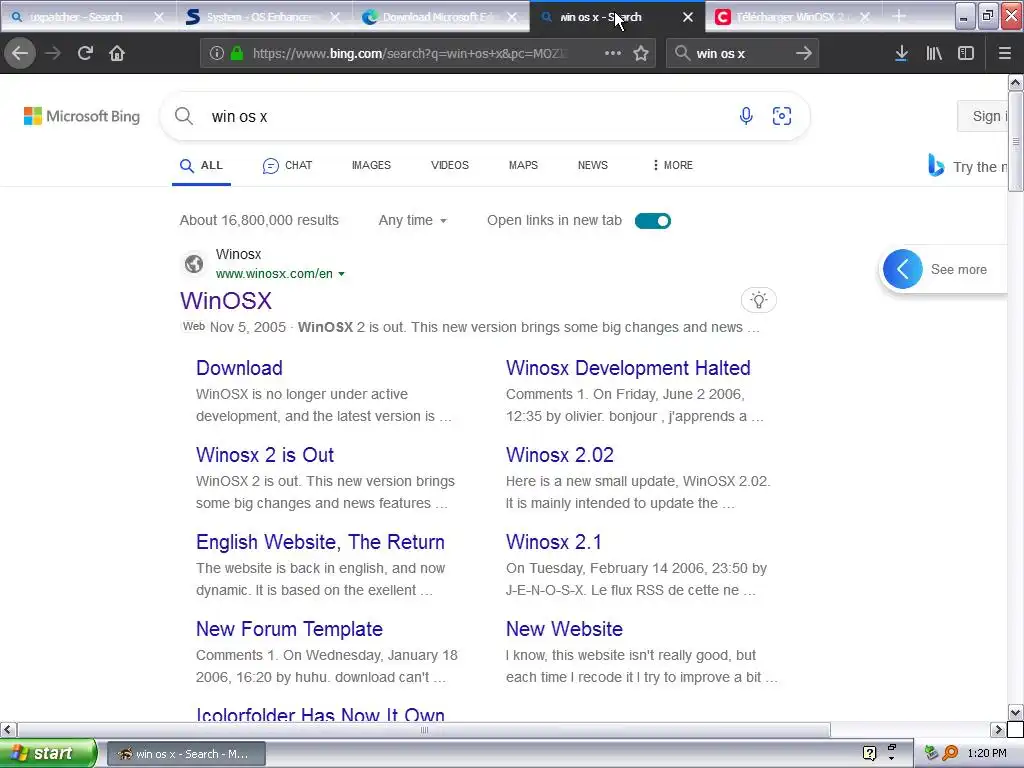Image resolution: width=1024 pixels, height=768 pixels.
Task: Select the MAPS tab
Action: pyautogui.click(x=523, y=165)
